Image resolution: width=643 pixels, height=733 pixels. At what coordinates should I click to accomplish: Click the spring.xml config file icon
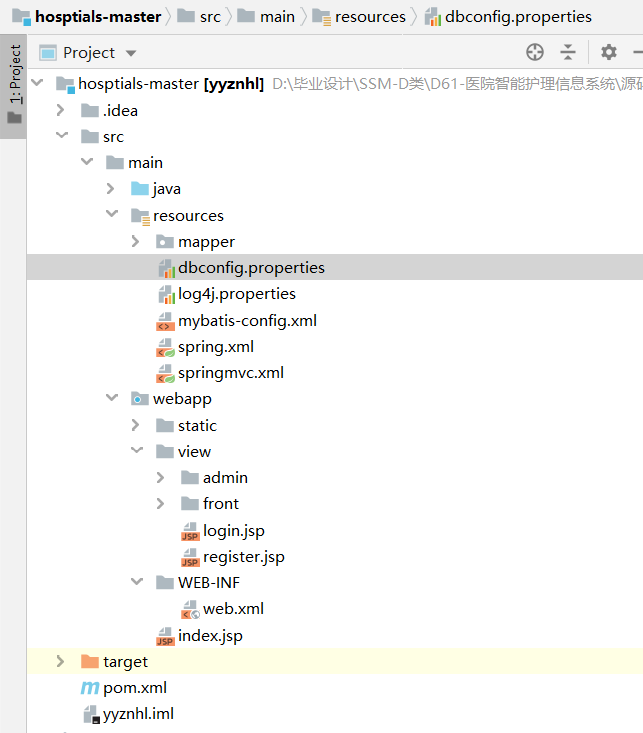[x=165, y=347]
